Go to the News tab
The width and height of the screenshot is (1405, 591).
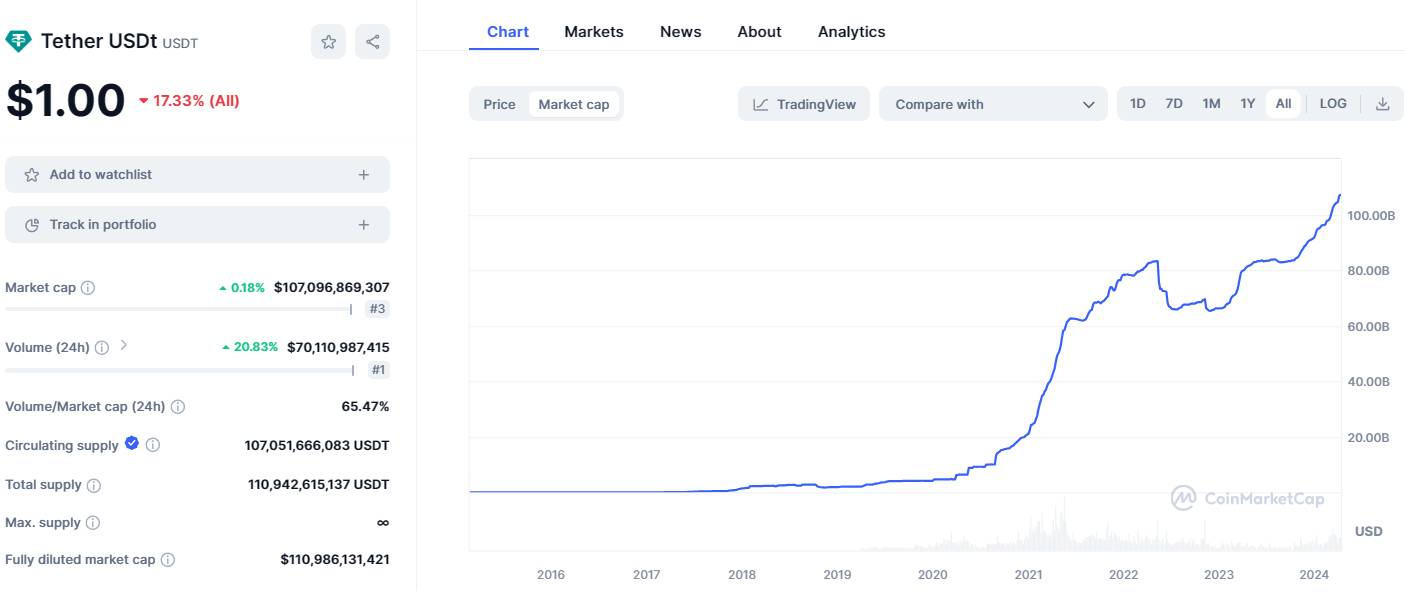pos(681,32)
